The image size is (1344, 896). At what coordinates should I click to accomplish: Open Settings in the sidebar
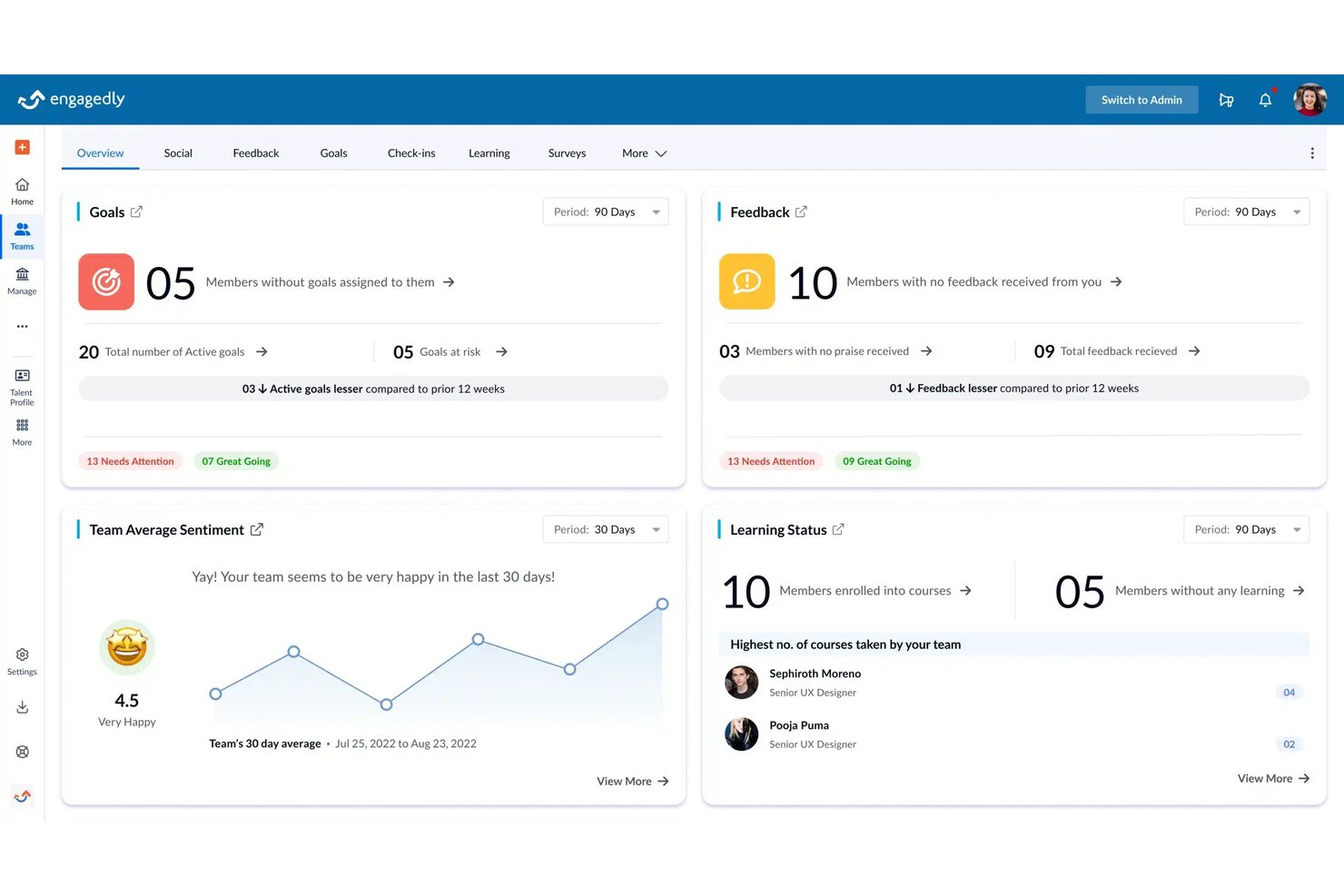[23, 662]
